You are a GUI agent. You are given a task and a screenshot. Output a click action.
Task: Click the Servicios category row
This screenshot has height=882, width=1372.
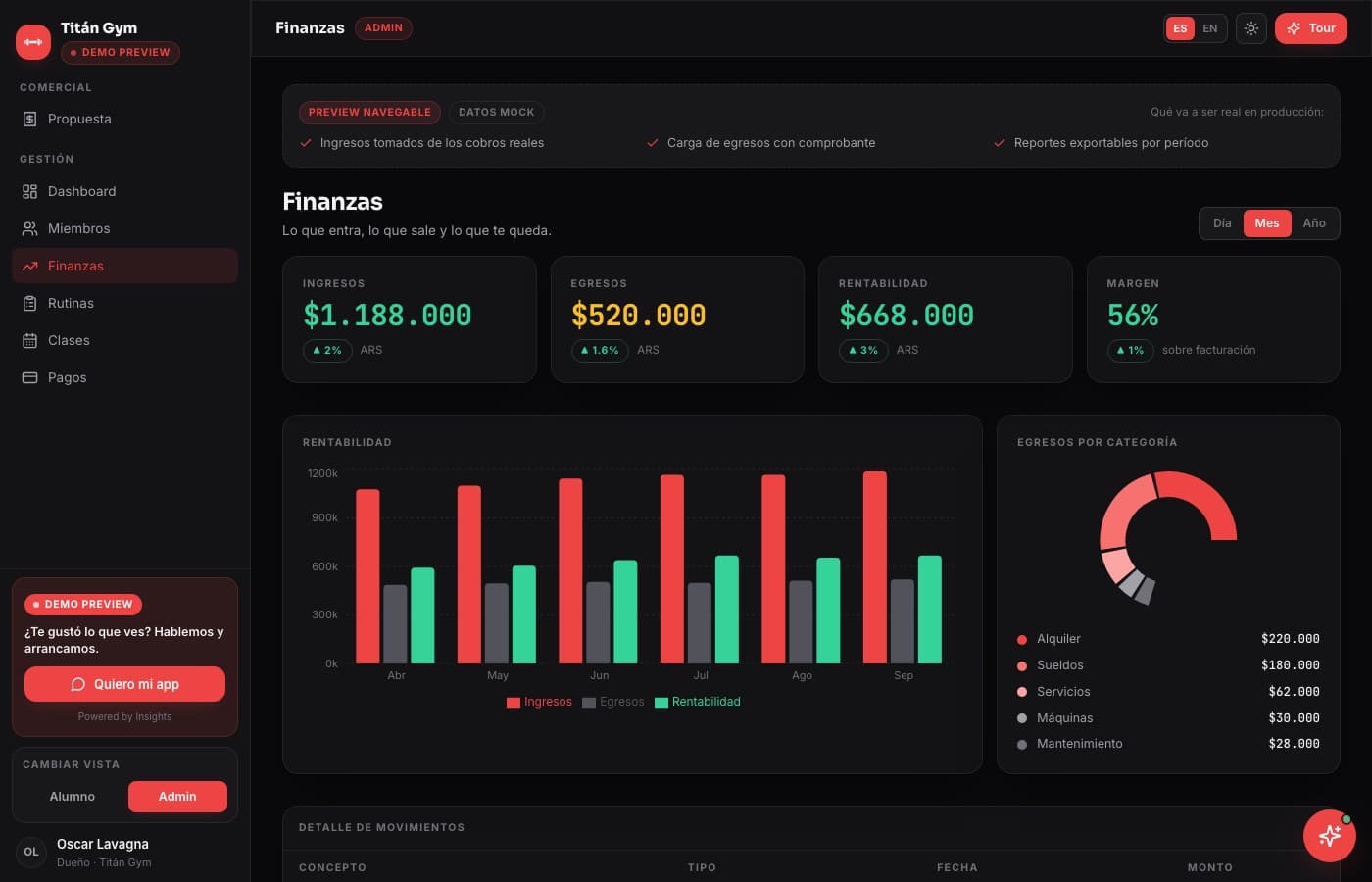click(1168, 692)
